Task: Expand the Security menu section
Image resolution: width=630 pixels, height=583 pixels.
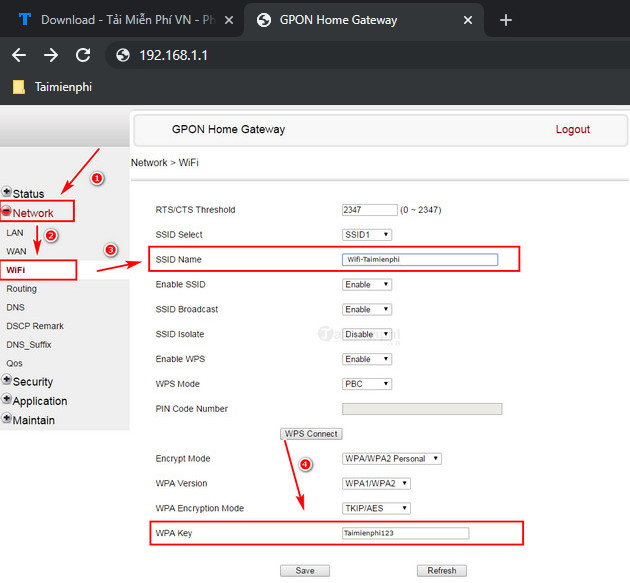Action: pyautogui.click(x=27, y=381)
